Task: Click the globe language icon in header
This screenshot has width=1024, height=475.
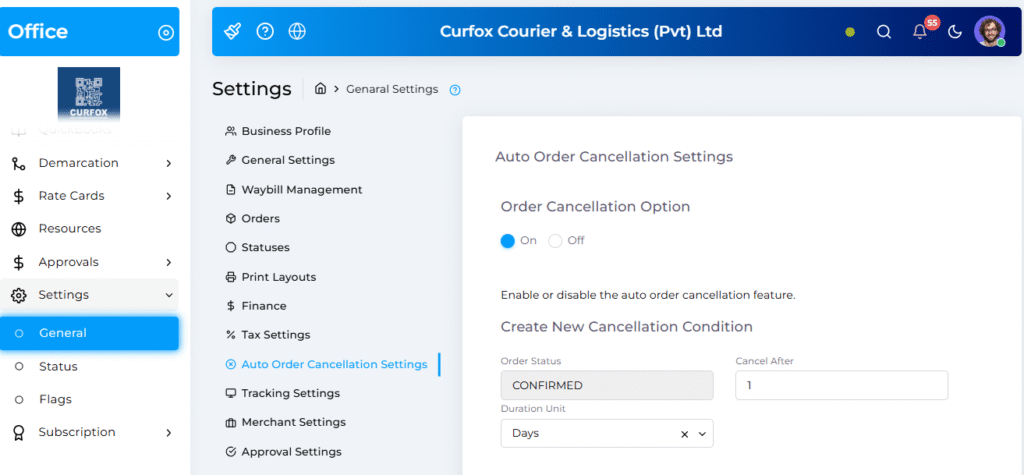Action: 297,31
